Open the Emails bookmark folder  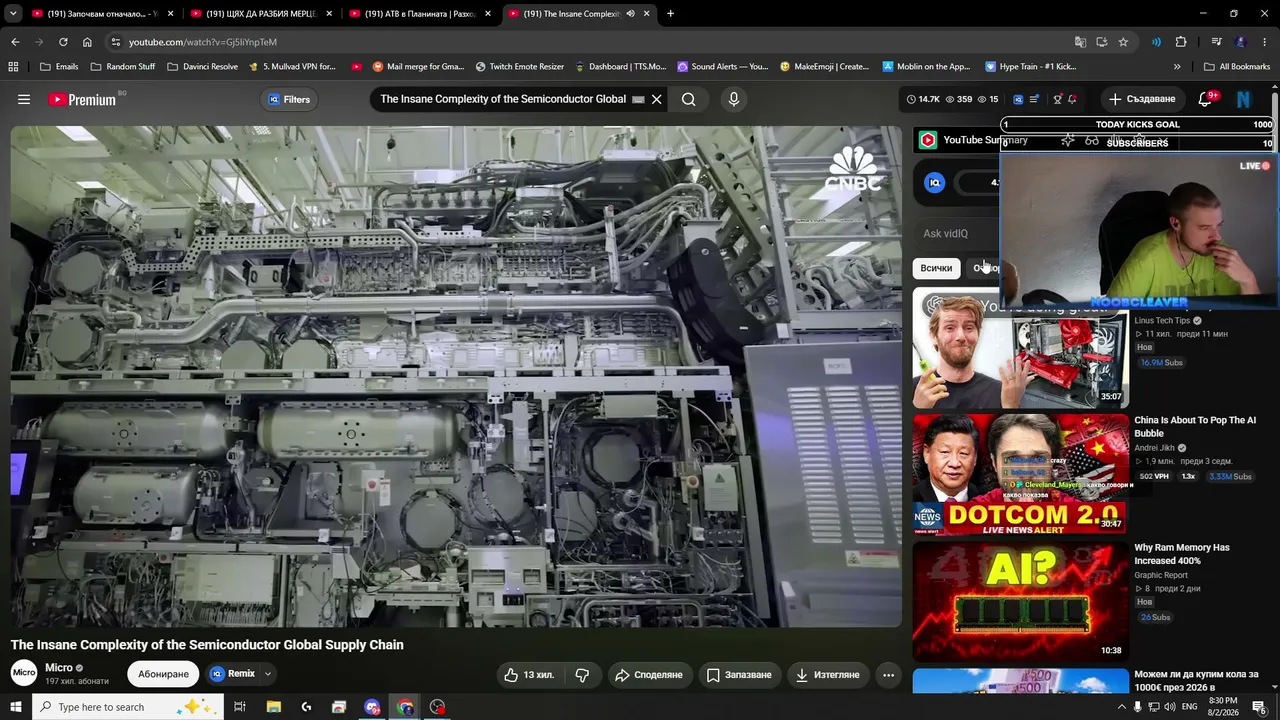click(x=59, y=67)
